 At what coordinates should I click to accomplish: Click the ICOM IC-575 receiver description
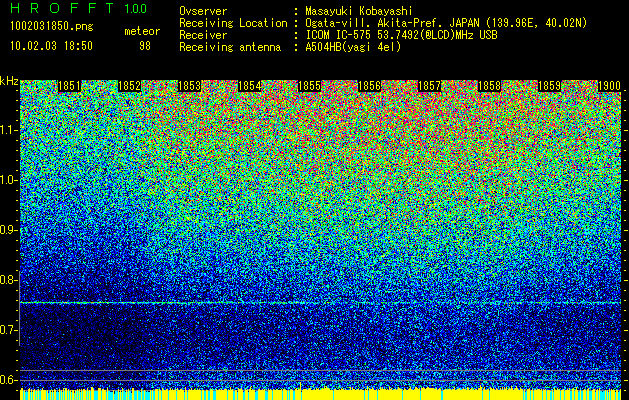(x=401, y=35)
